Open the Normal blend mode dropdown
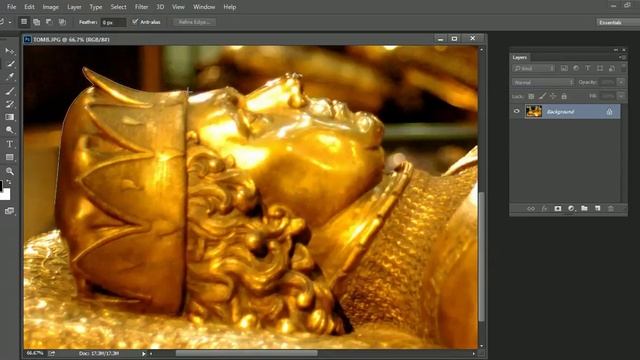The image size is (640, 360). (x=543, y=82)
